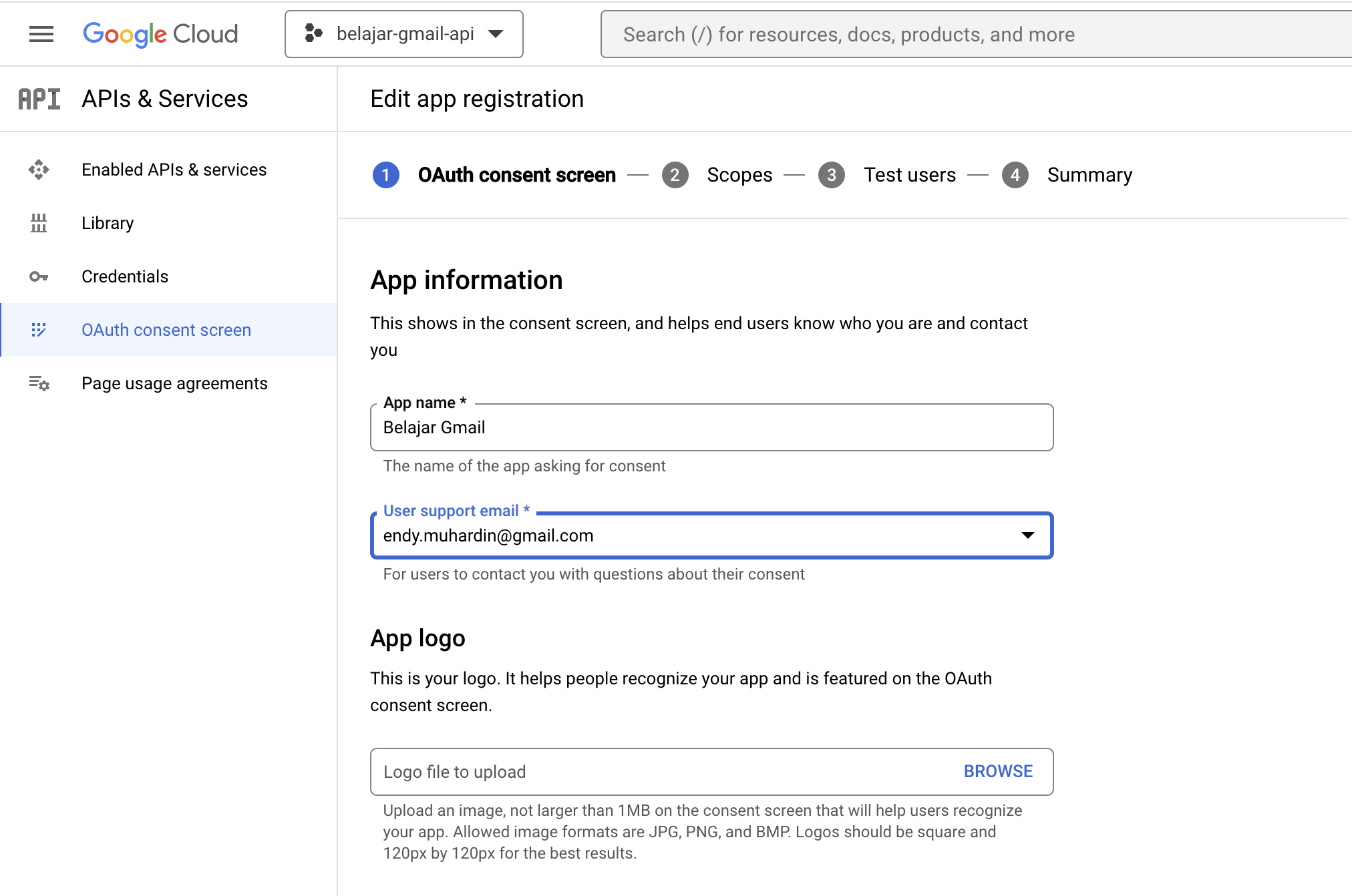Click 'The name of the app asking for consent'
Viewport: 1352px width, 896px height.
pos(524,466)
